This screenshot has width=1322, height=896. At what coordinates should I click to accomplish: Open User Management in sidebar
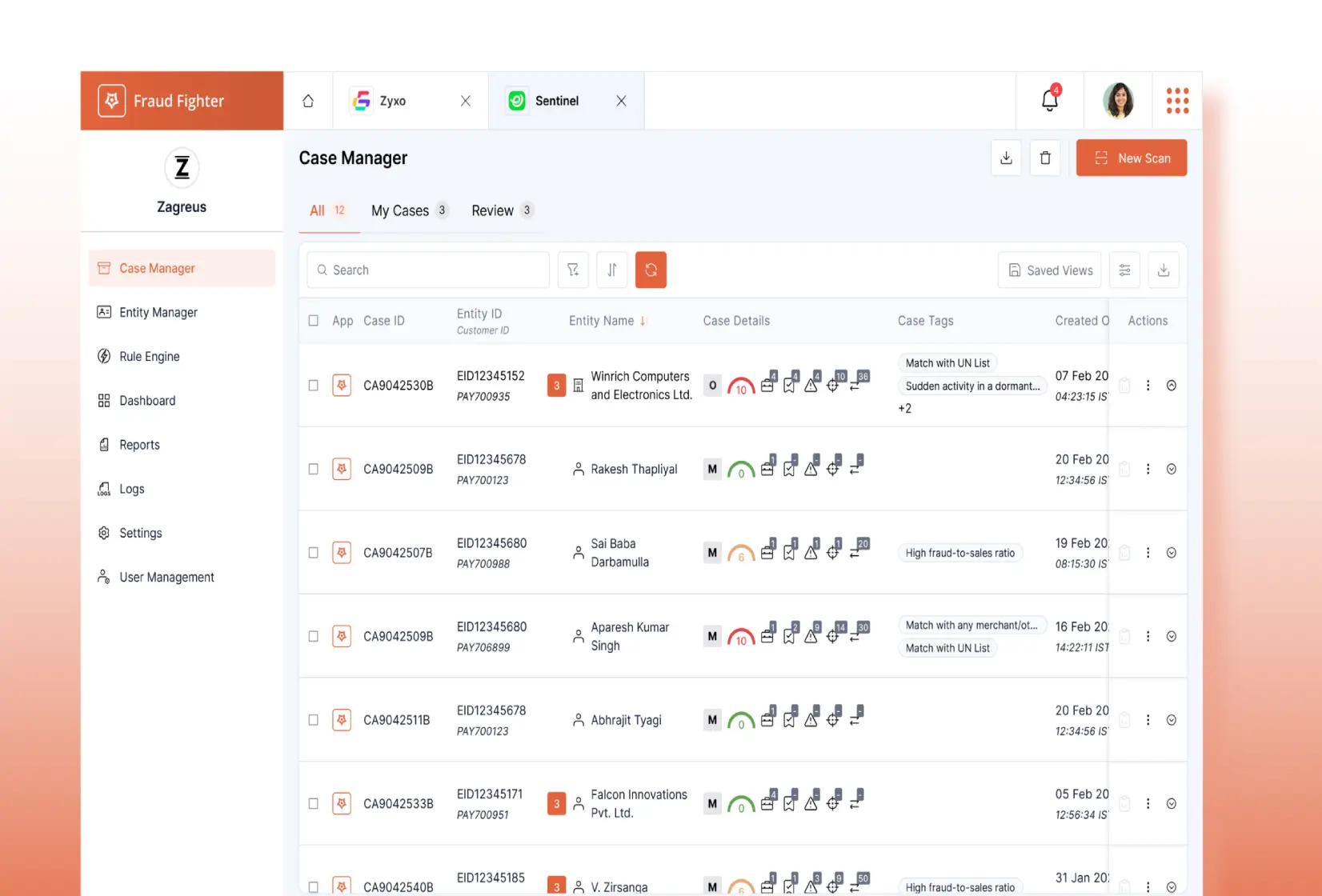[182, 577]
